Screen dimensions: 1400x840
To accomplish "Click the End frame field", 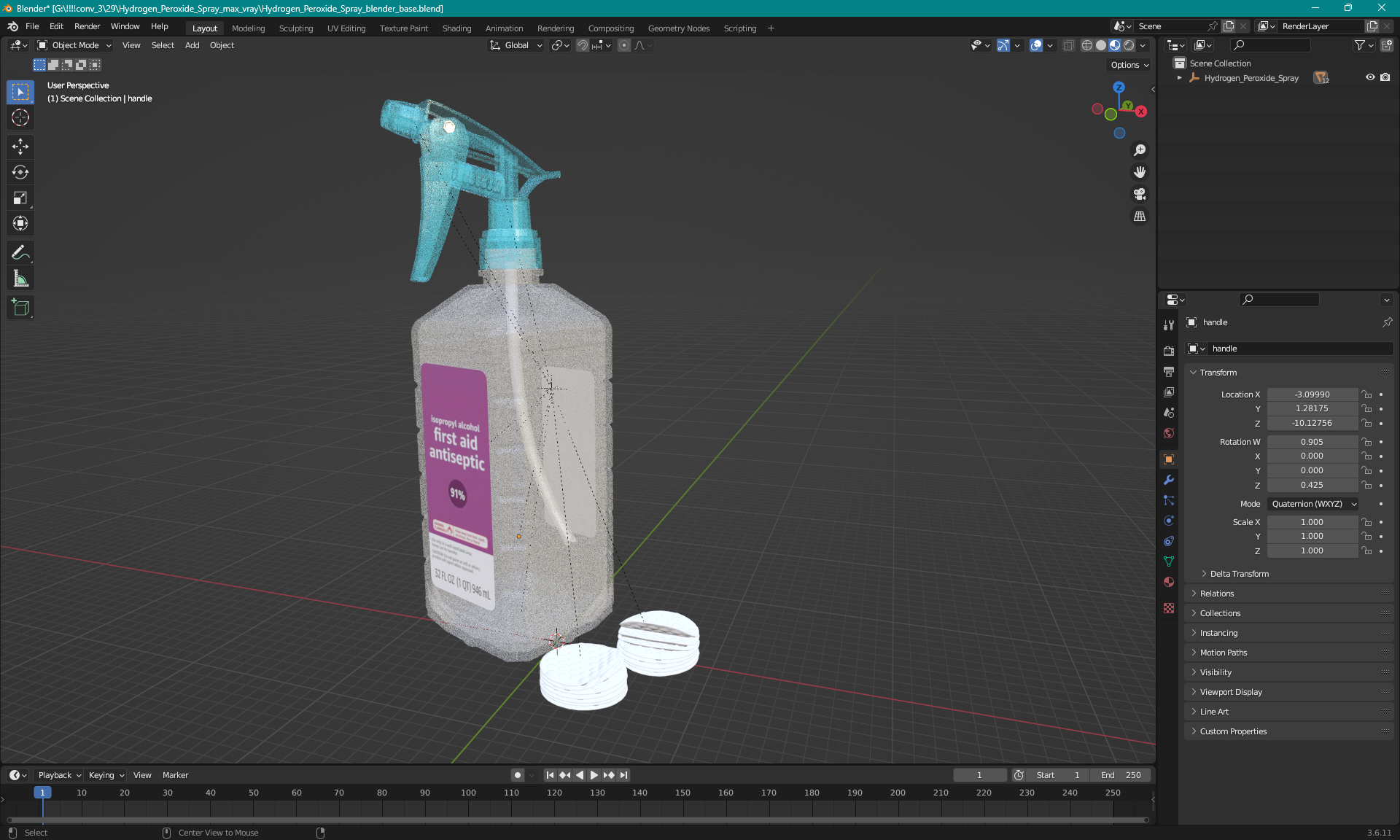I will (x=1121, y=775).
